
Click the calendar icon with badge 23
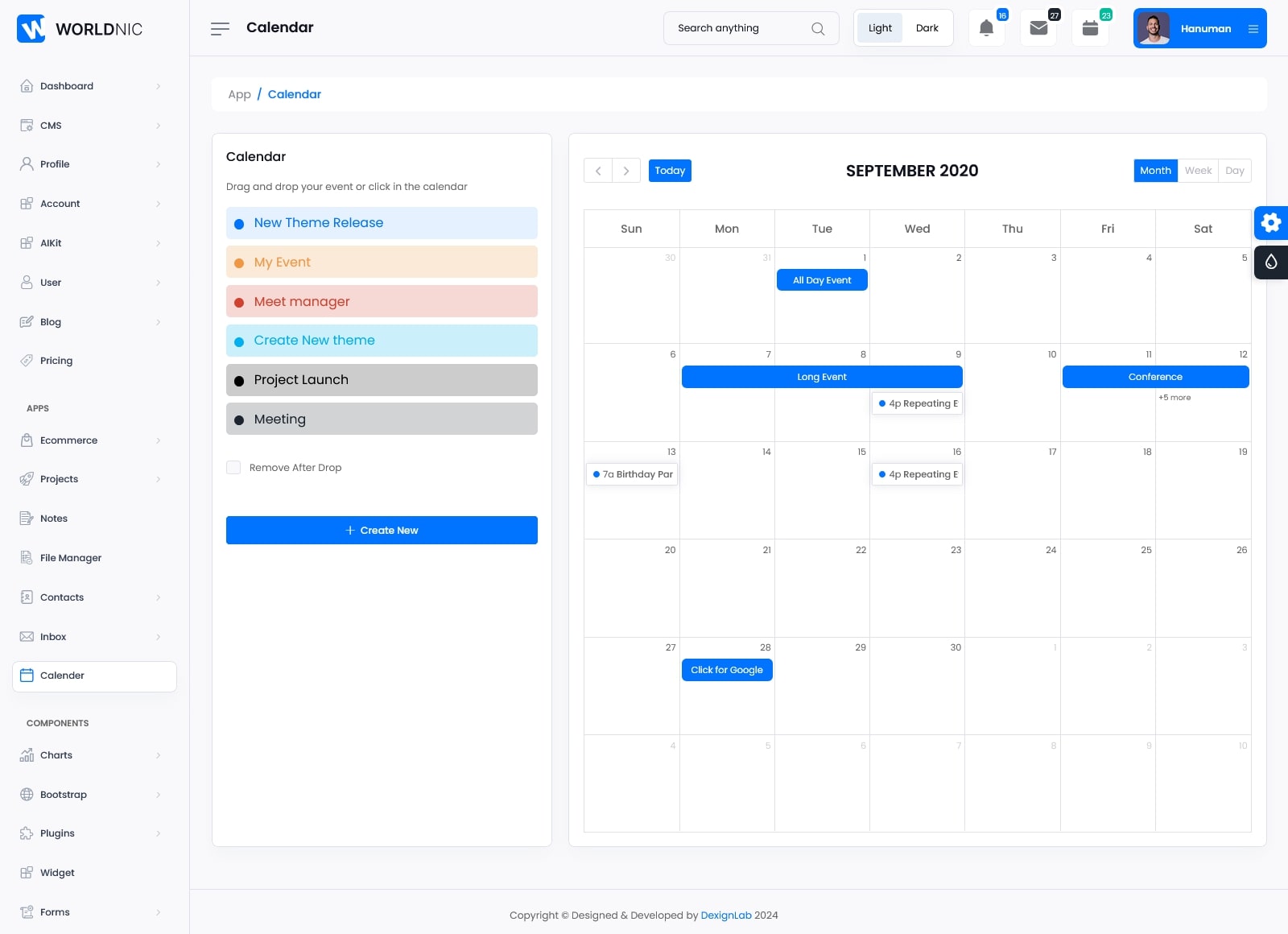(1090, 28)
